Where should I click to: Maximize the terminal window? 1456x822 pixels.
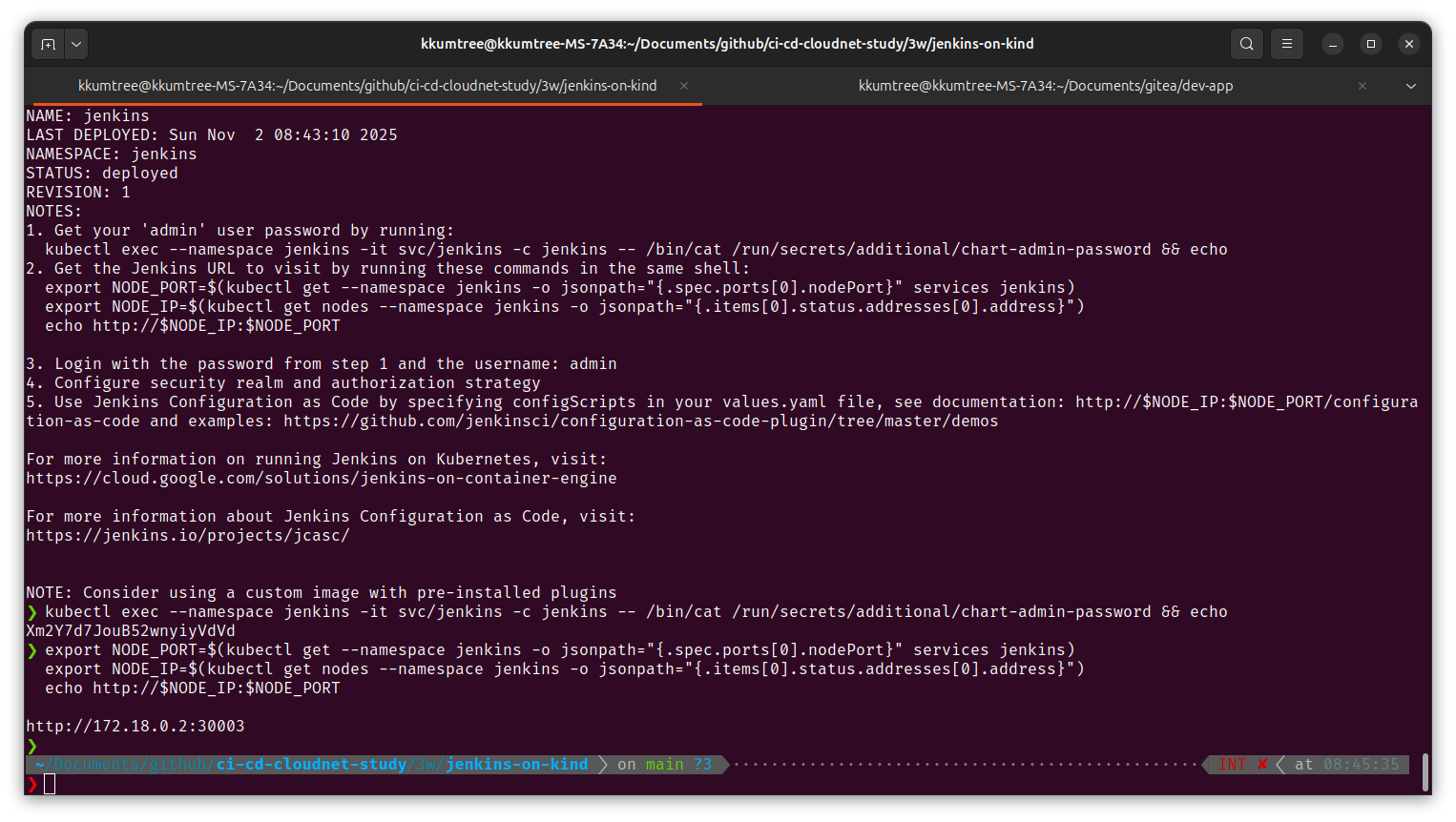[x=1371, y=44]
